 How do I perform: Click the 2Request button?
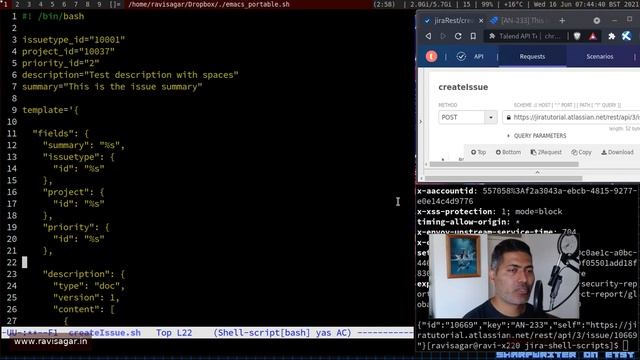[x=546, y=152]
